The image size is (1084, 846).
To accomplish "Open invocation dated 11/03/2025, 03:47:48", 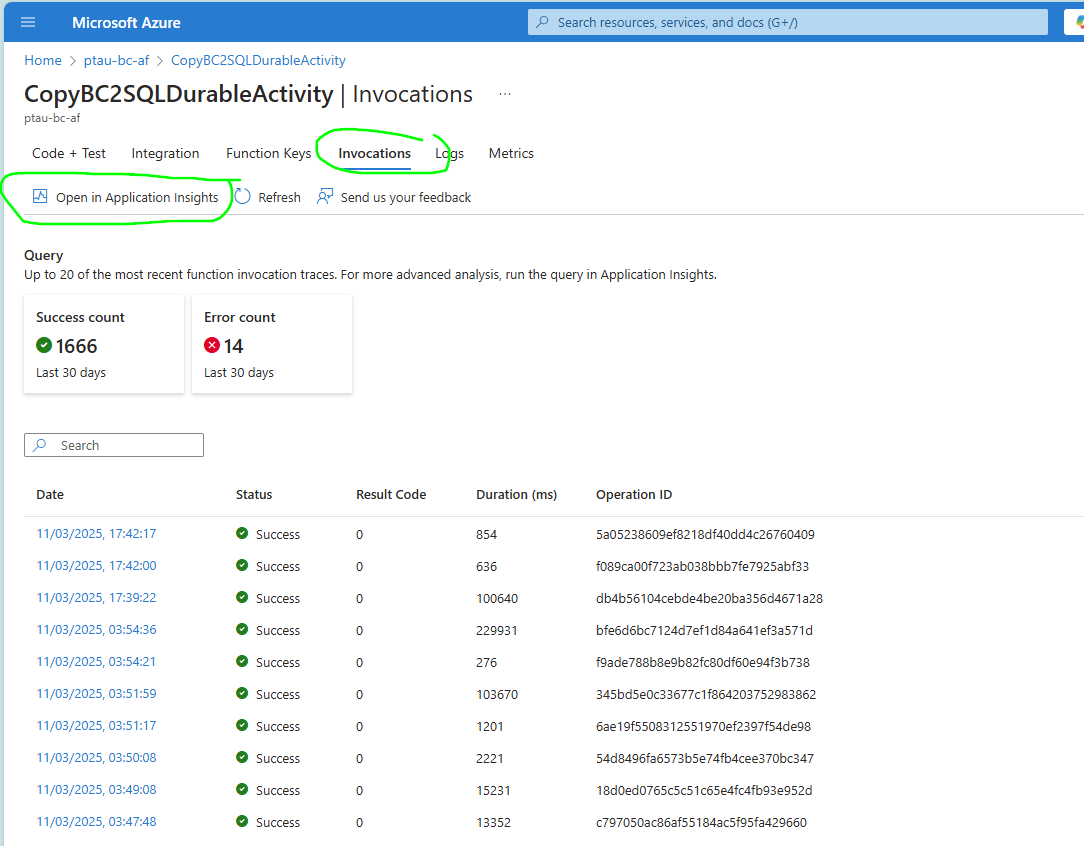I will (96, 822).
